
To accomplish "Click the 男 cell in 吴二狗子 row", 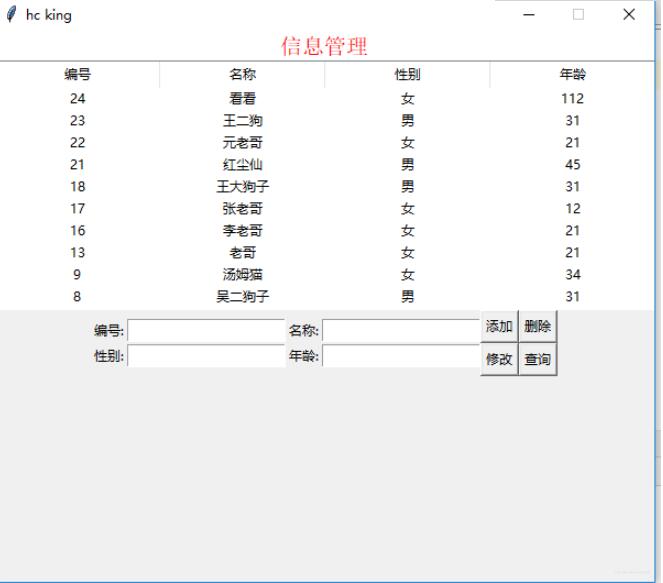I will pos(407,296).
